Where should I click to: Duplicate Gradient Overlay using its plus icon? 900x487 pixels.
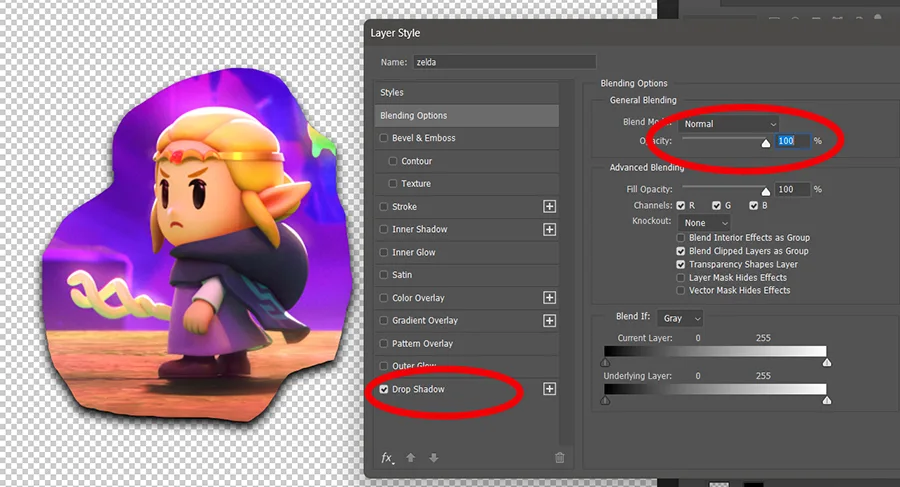549,321
